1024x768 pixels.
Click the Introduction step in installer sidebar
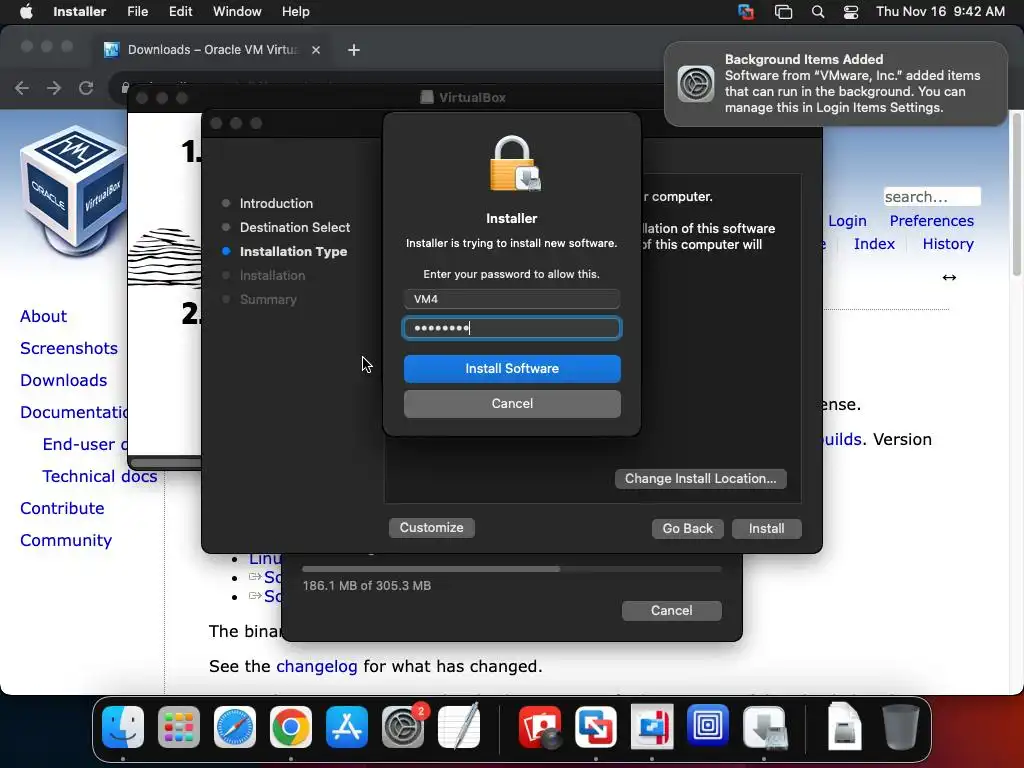pos(276,203)
